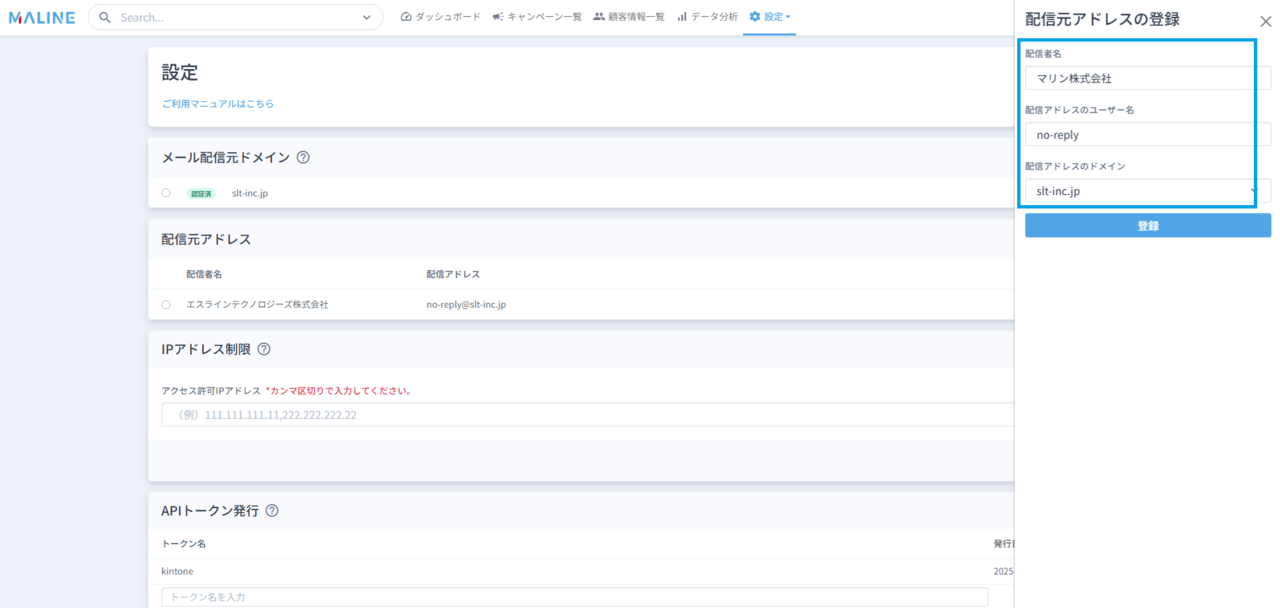Screen dimensions: 1280x608
Task: Open the ご利用マニュアルはこちら link
Action: coord(218,104)
